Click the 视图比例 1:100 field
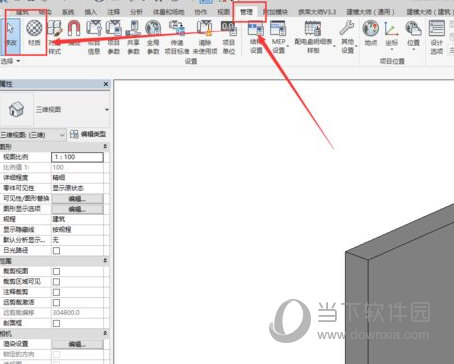Image resolution: width=454 pixels, height=364 pixels. pyautogui.click(x=77, y=157)
